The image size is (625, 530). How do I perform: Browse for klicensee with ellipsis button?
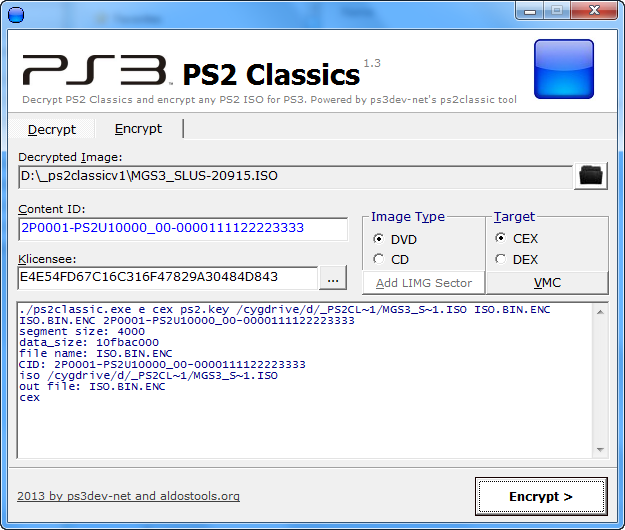pos(333,278)
